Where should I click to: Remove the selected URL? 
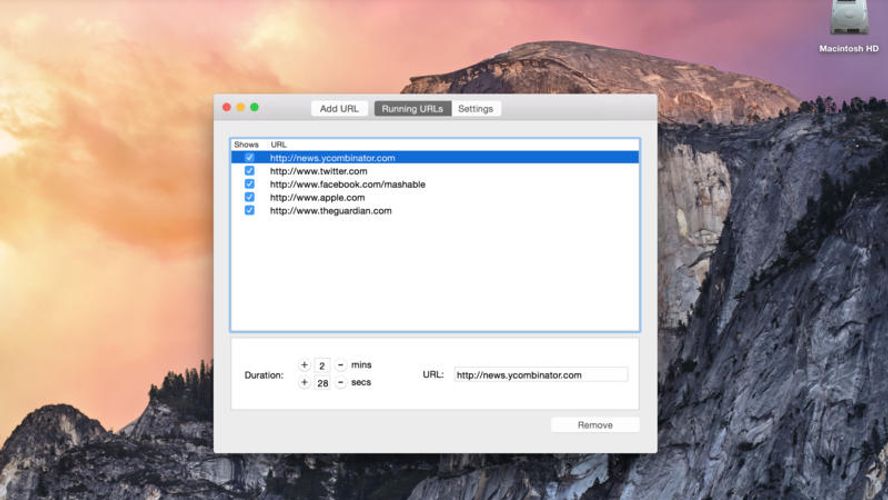(x=595, y=425)
